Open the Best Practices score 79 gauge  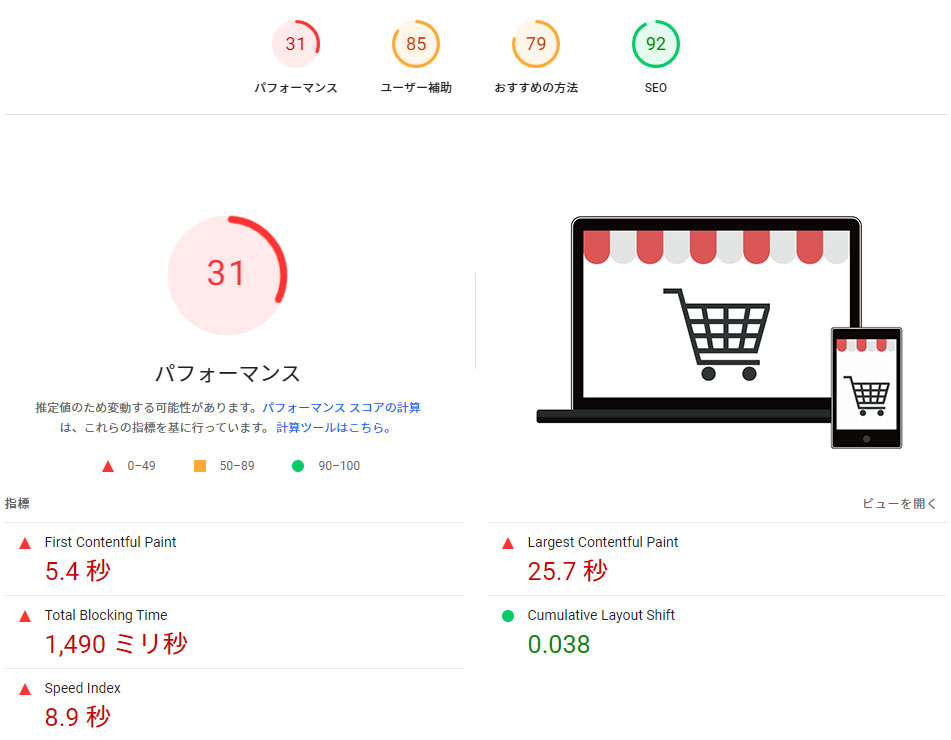[x=535, y=44]
